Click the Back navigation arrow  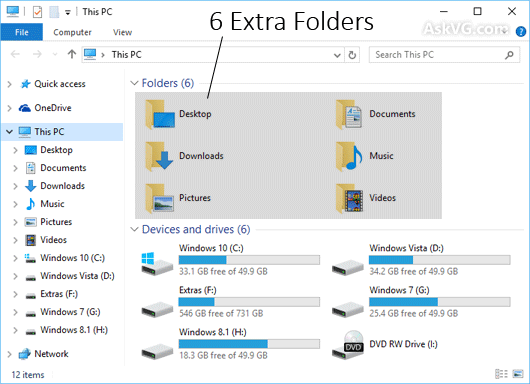point(15,54)
